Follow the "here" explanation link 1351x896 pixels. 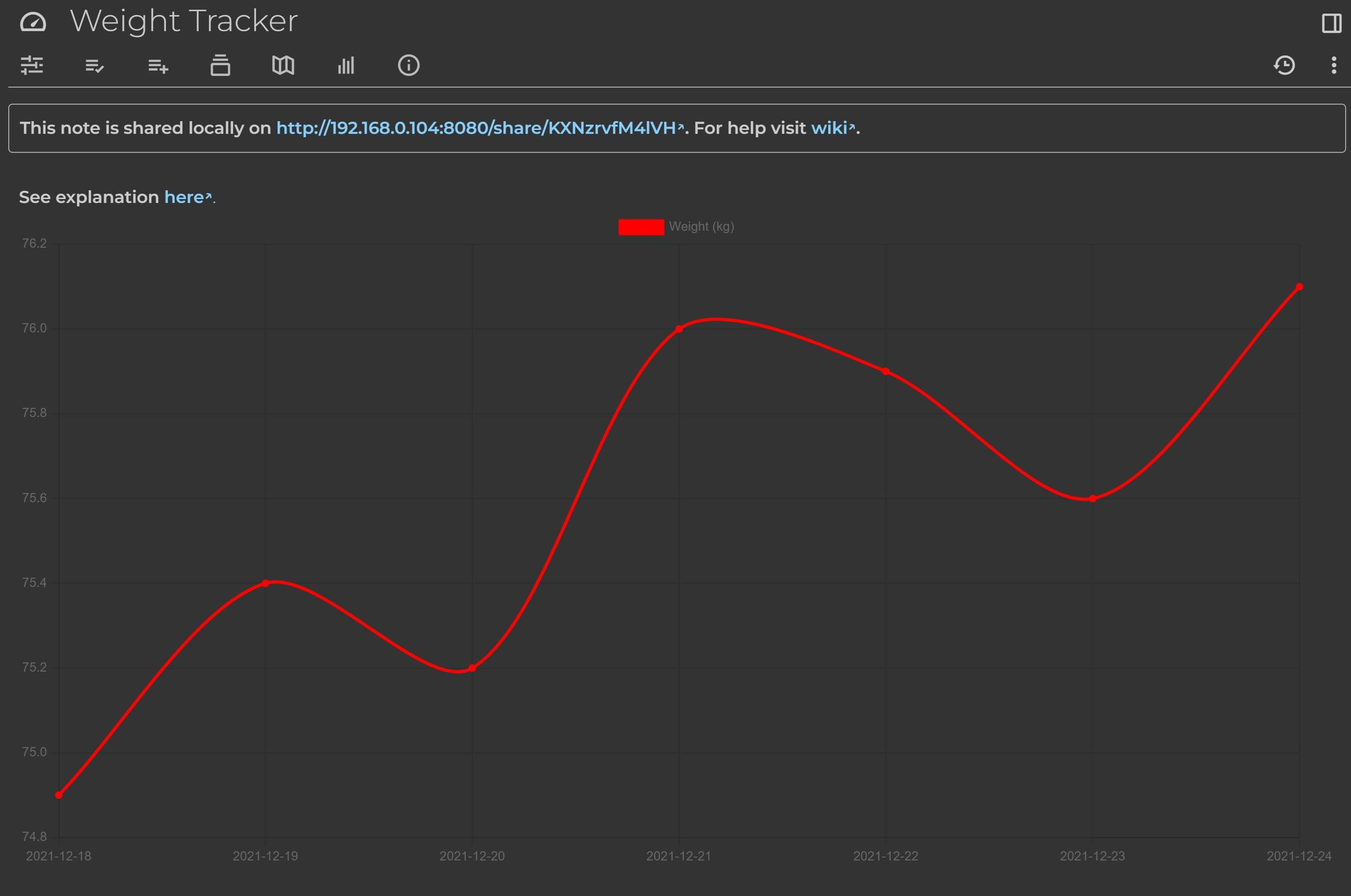[x=184, y=197]
